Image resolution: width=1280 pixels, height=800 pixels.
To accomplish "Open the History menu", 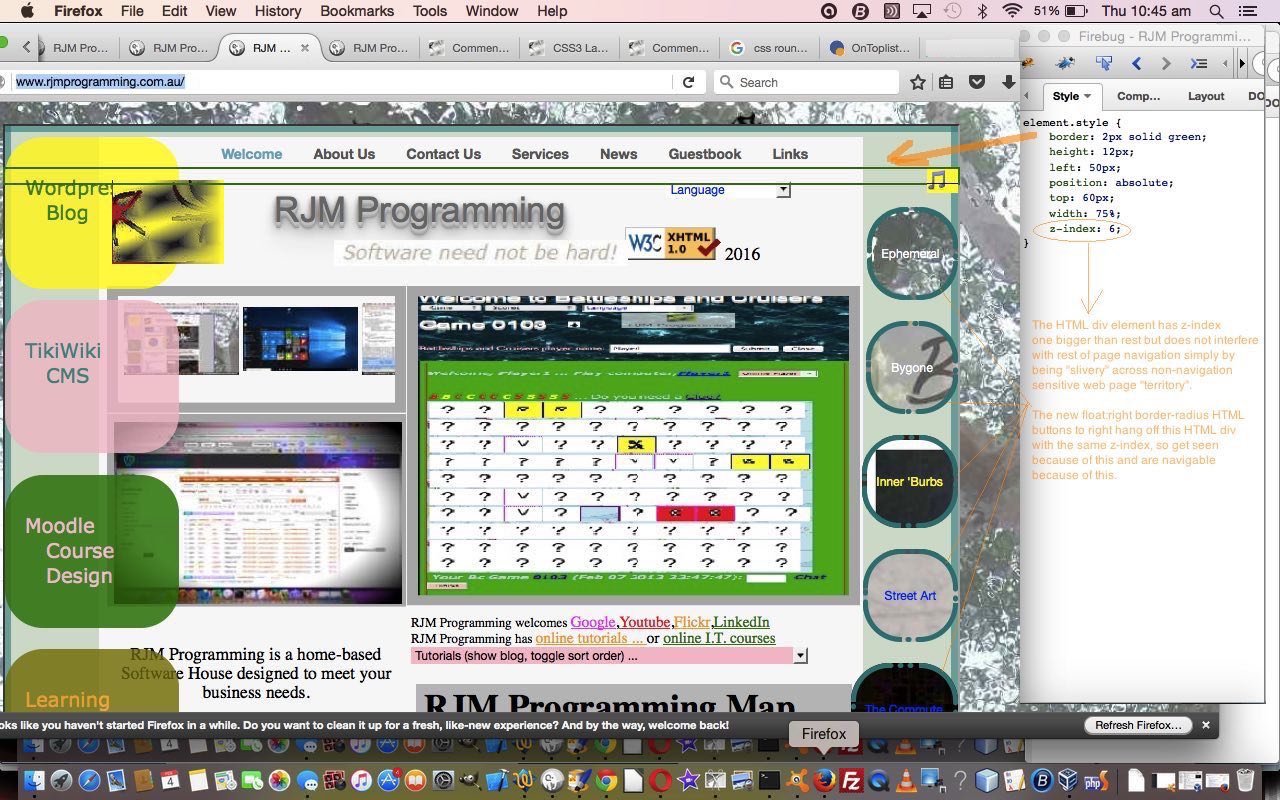I will tap(277, 11).
